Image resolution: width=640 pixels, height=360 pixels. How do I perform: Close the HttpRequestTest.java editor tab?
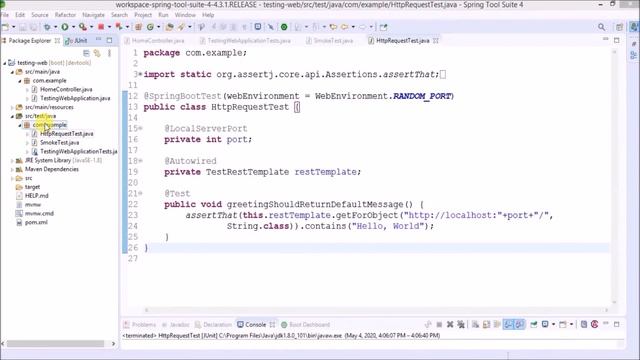pos(436,40)
